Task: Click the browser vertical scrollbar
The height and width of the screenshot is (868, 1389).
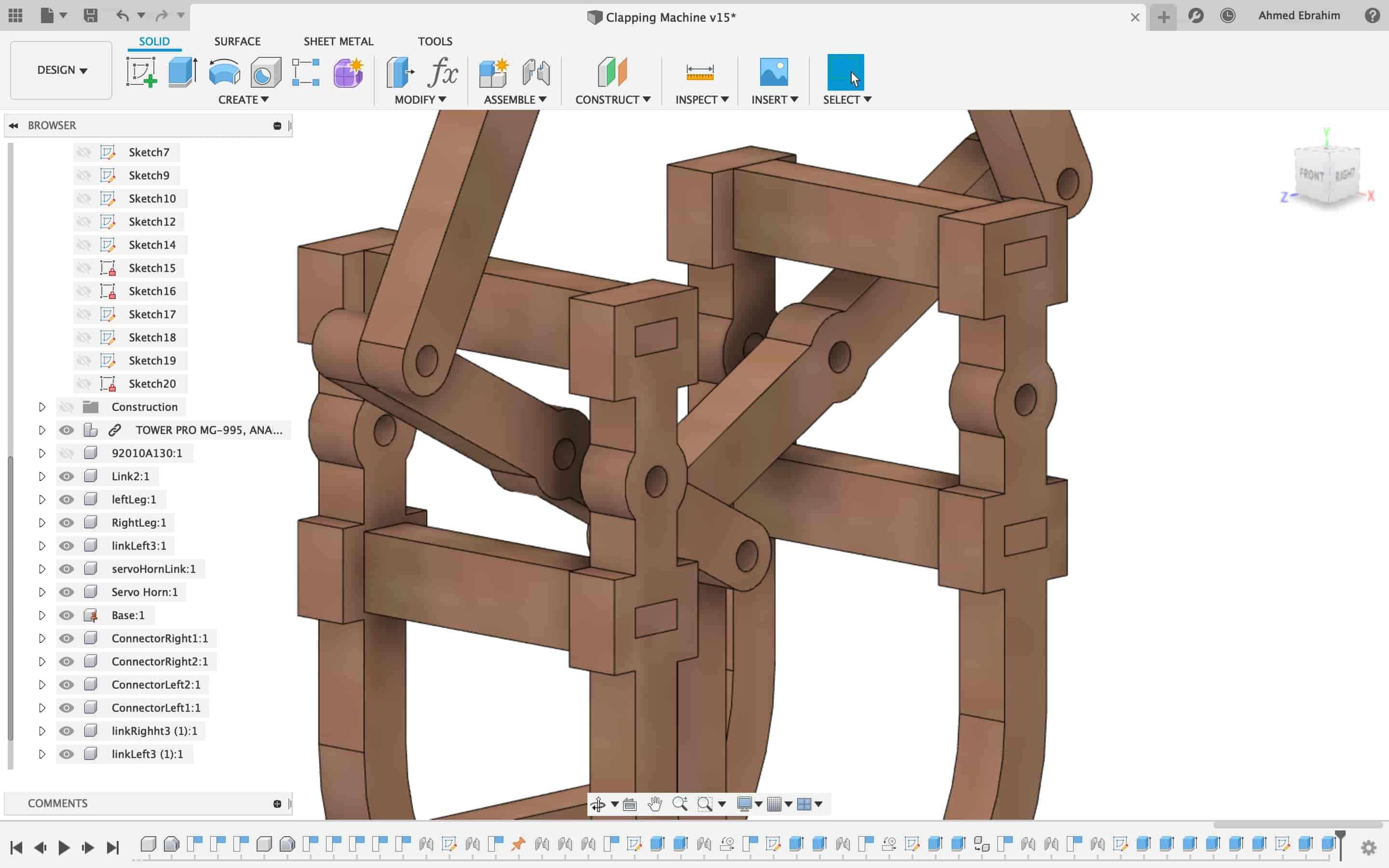Action: pos(10,598)
